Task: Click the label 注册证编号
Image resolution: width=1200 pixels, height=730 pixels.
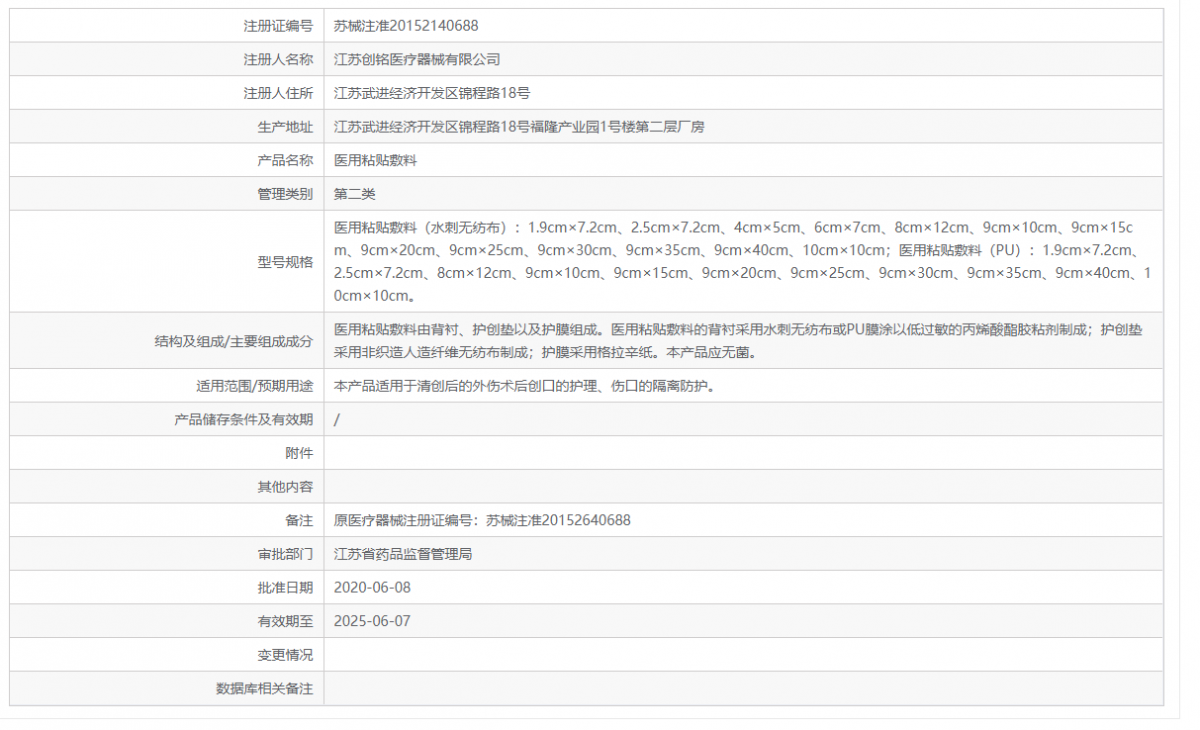Action: (x=278, y=26)
